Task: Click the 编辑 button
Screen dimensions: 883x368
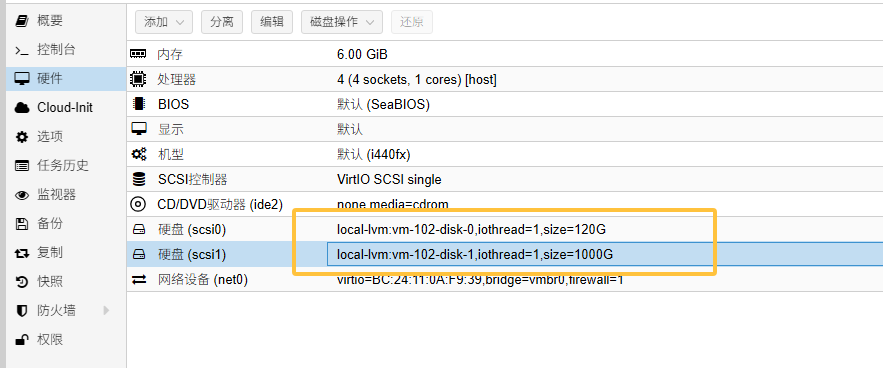Action: pos(272,22)
